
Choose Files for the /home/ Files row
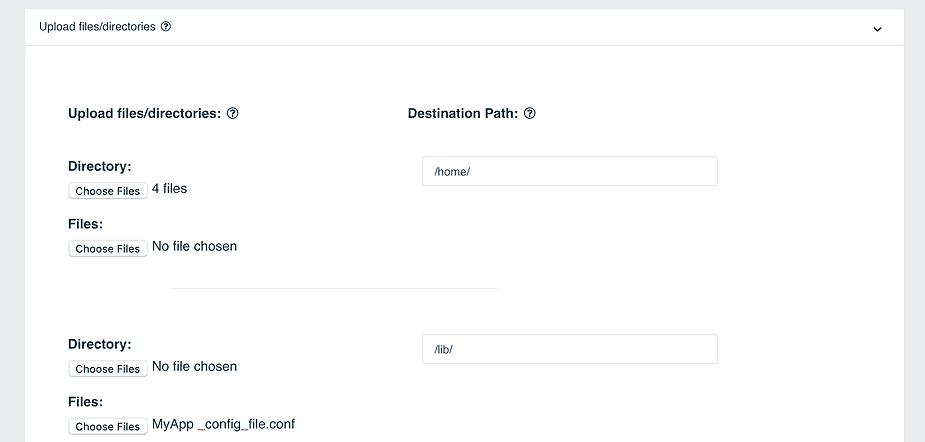108,248
